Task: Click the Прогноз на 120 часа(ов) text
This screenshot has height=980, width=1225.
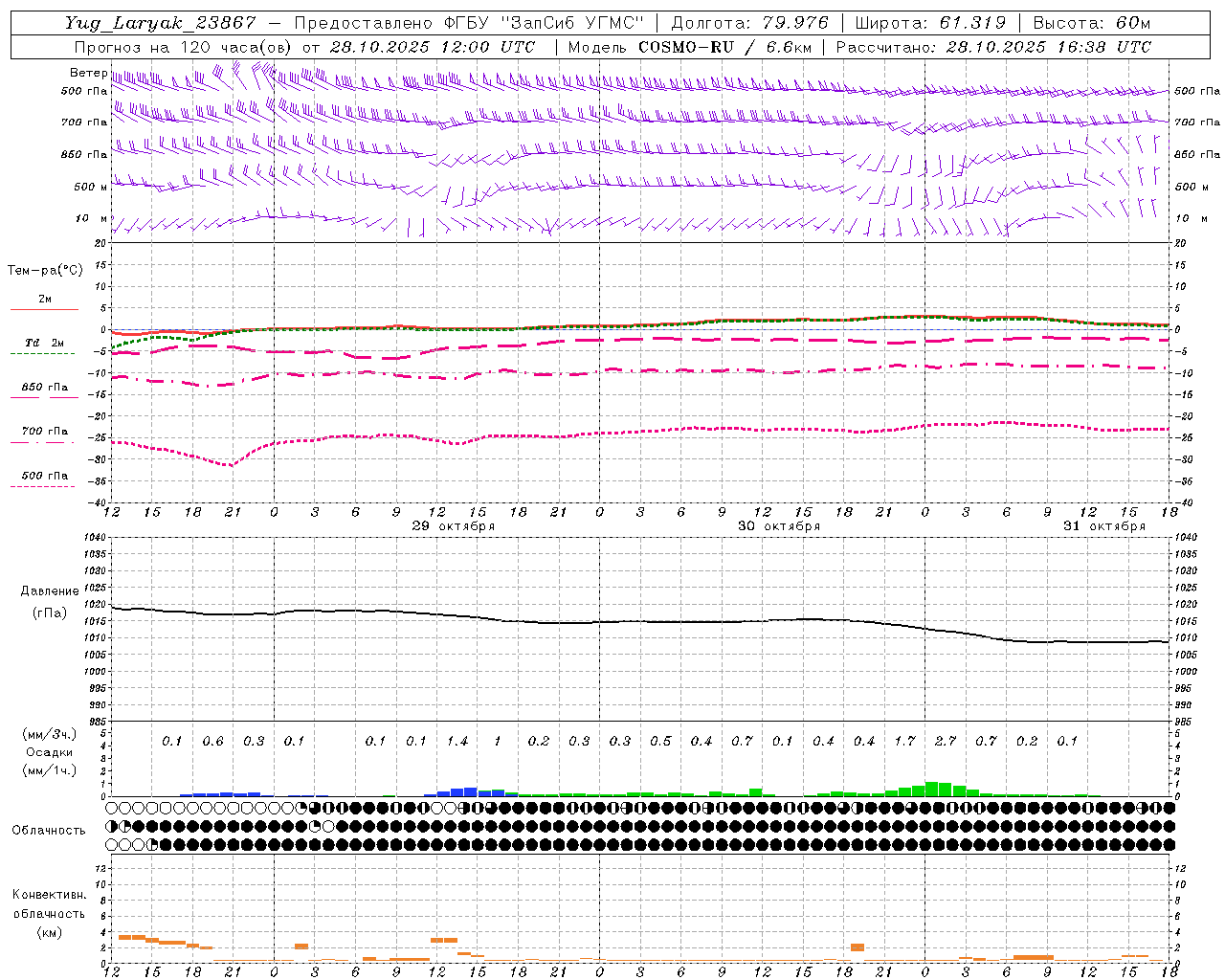Action: tap(184, 47)
